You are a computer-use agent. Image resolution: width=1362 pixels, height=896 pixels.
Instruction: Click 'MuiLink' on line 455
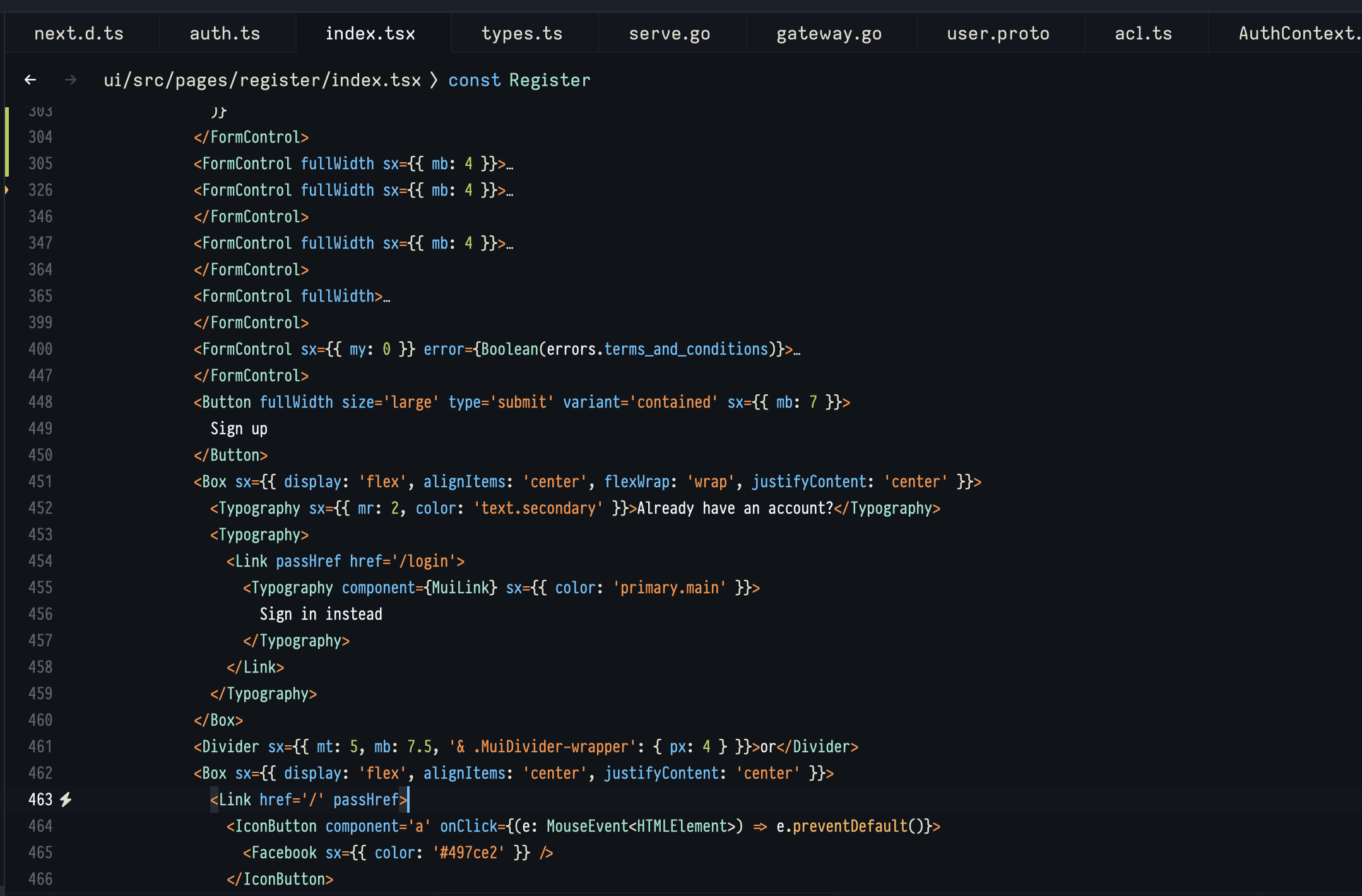click(461, 588)
